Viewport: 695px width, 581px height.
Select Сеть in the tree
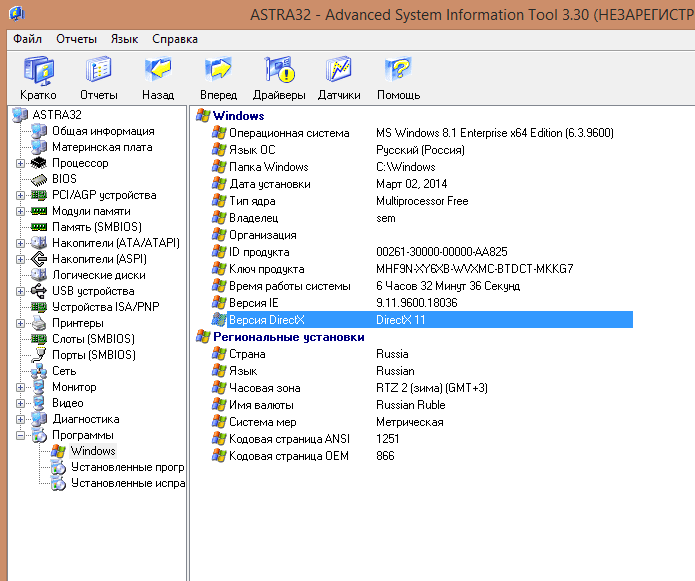click(64, 371)
